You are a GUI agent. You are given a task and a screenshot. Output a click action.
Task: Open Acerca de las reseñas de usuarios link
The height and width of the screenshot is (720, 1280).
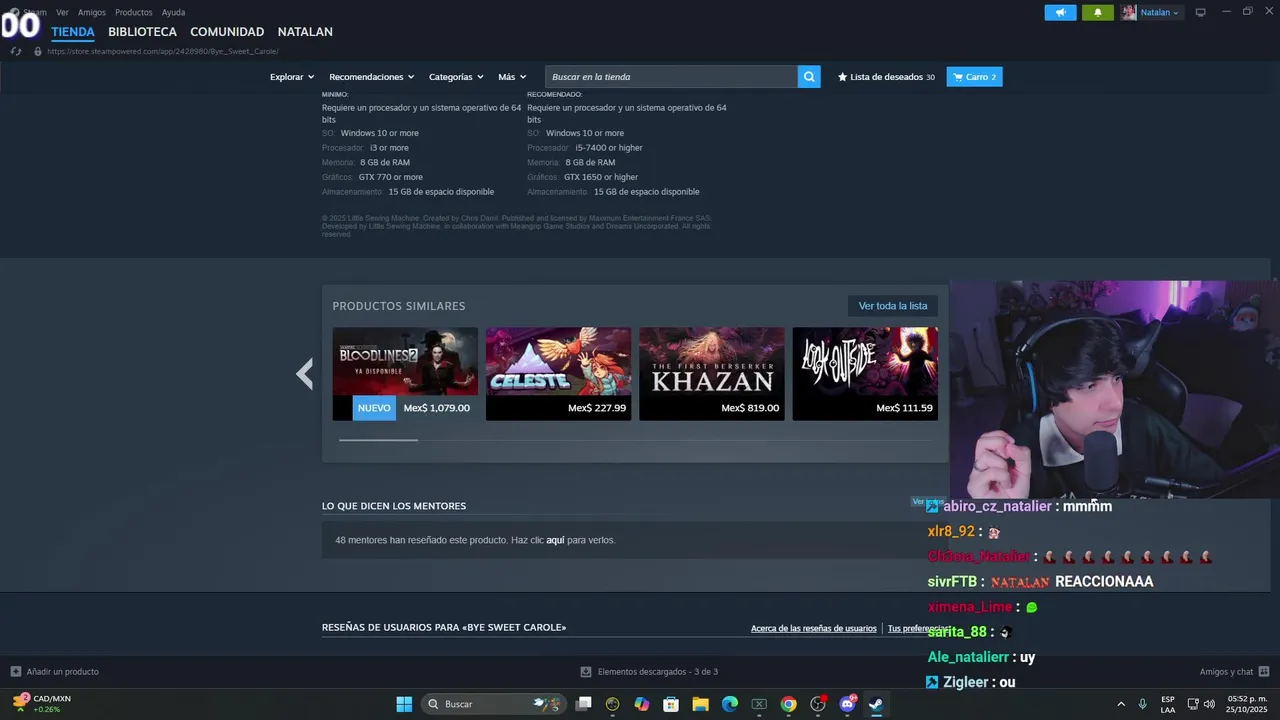[x=813, y=629]
